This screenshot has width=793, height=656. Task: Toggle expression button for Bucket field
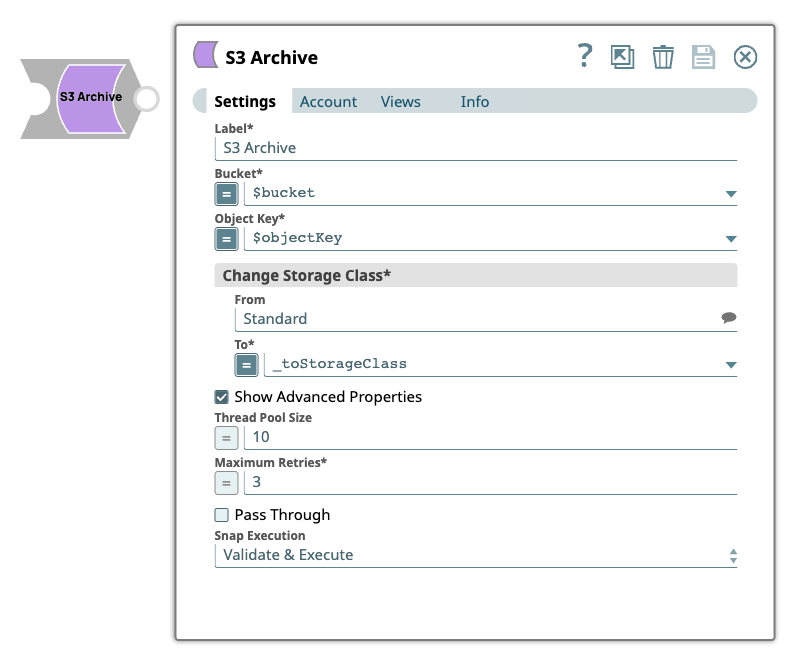[x=227, y=193]
